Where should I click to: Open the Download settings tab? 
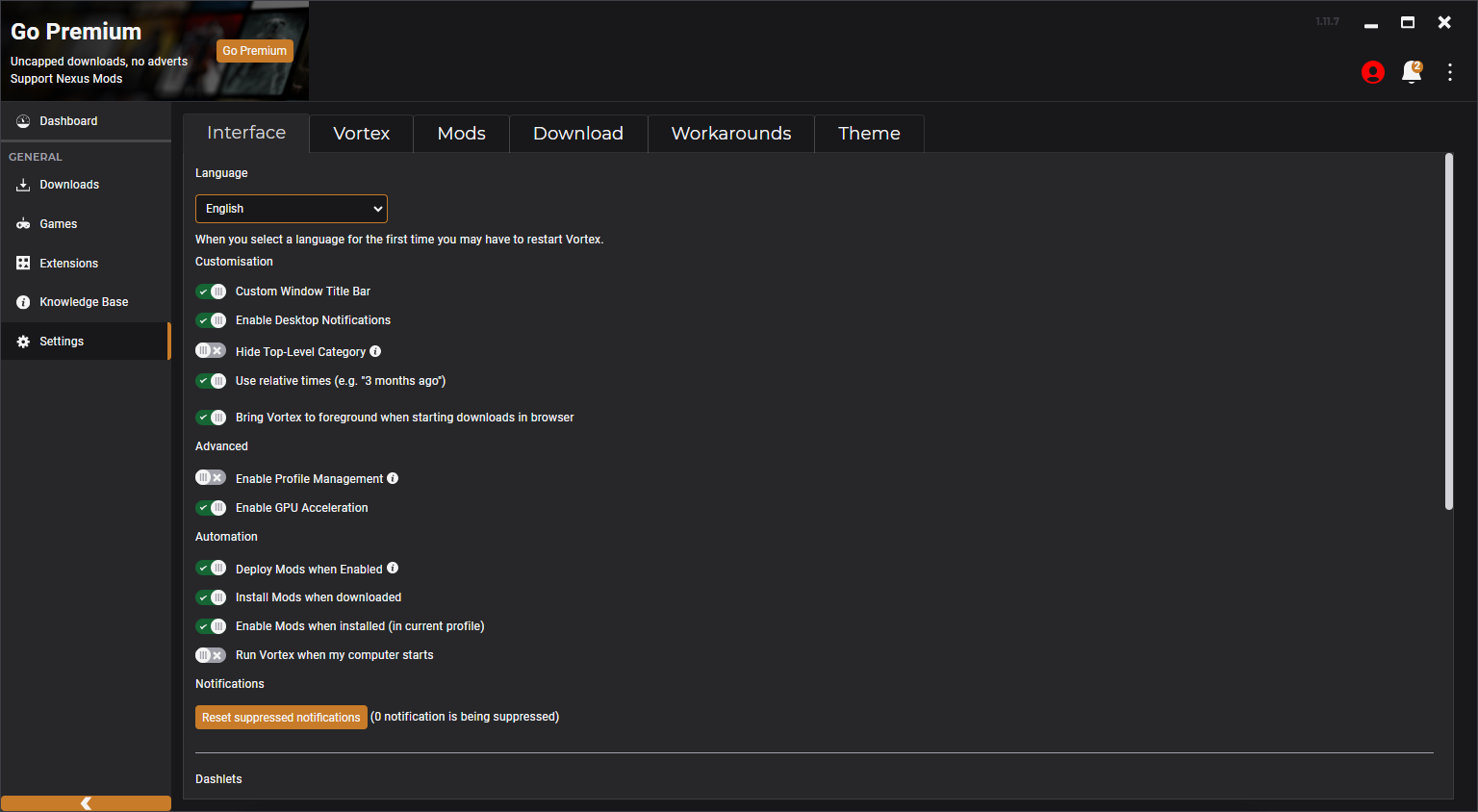pyautogui.click(x=578, y=134)
